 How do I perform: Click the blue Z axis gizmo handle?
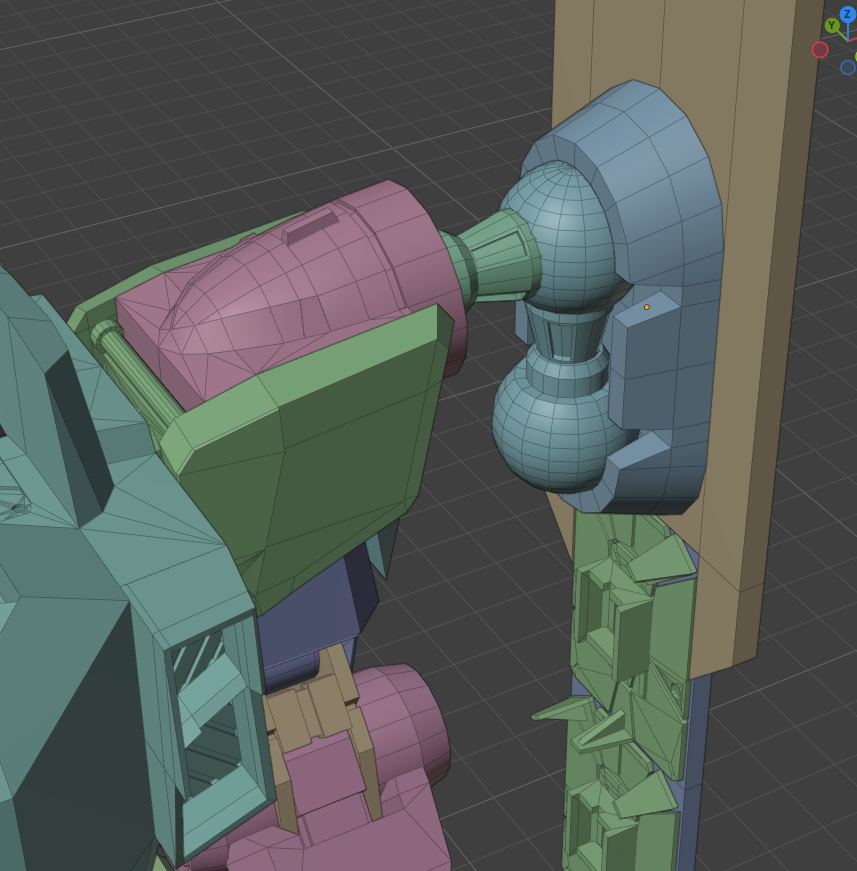848,14
